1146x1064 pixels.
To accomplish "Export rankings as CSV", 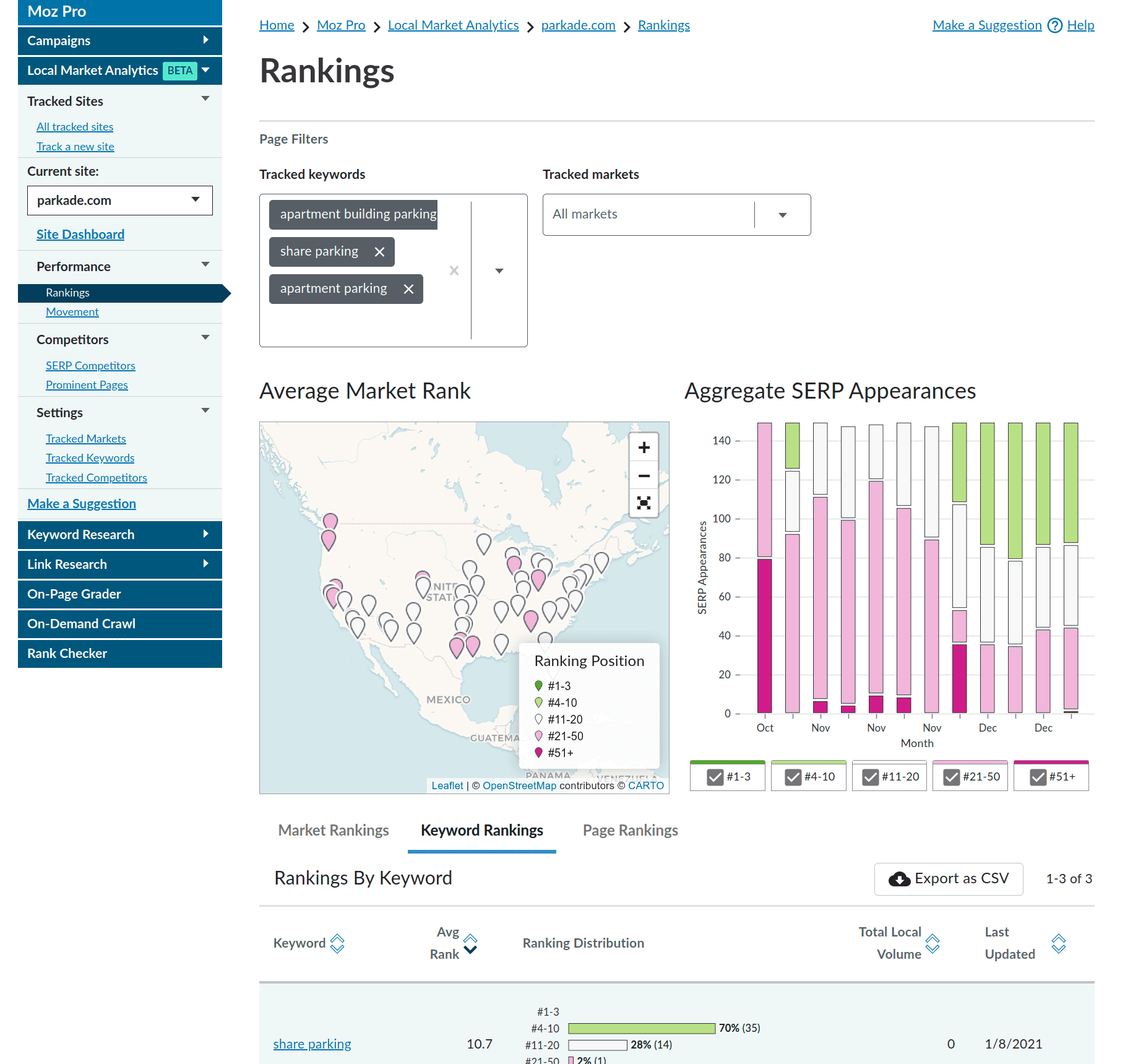I will (949, 879).
